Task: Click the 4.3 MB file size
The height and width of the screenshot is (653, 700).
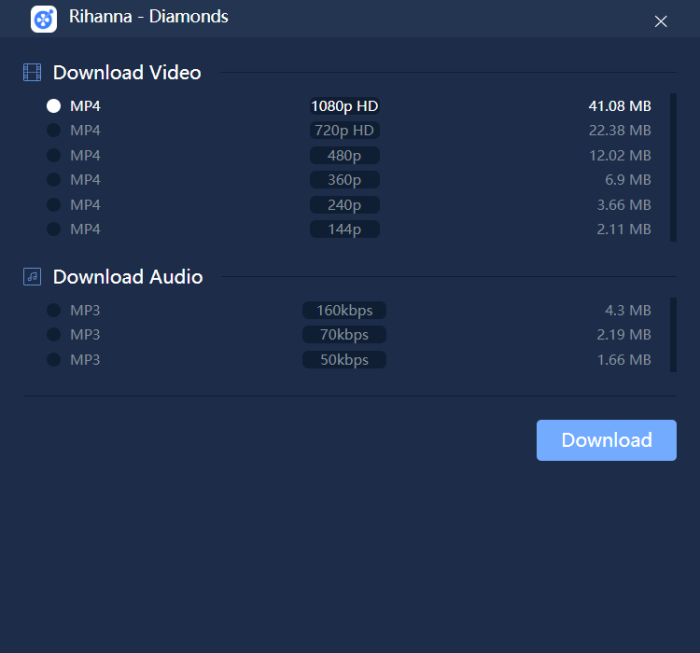Action: [x=628, y=310]
